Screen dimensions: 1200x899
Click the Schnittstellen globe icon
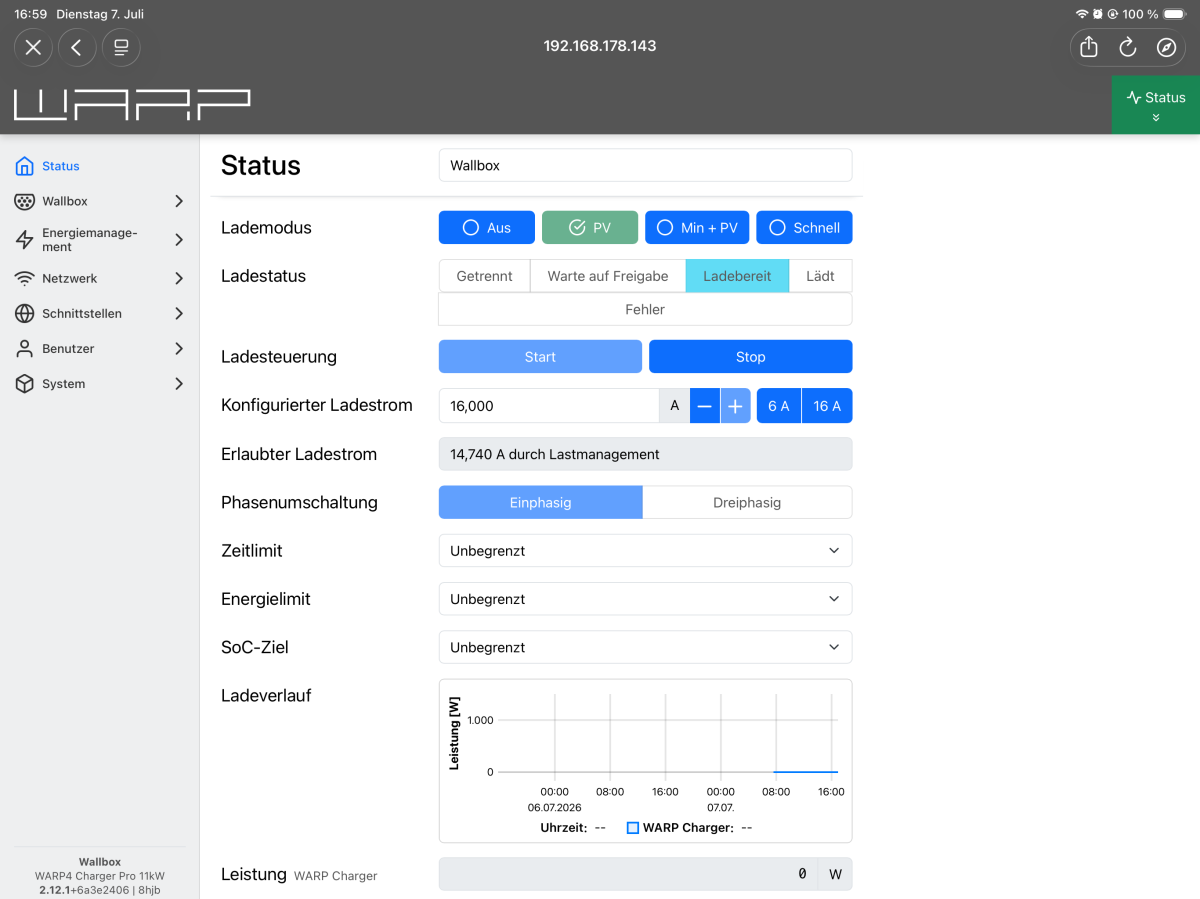click(x=25, y=313)
